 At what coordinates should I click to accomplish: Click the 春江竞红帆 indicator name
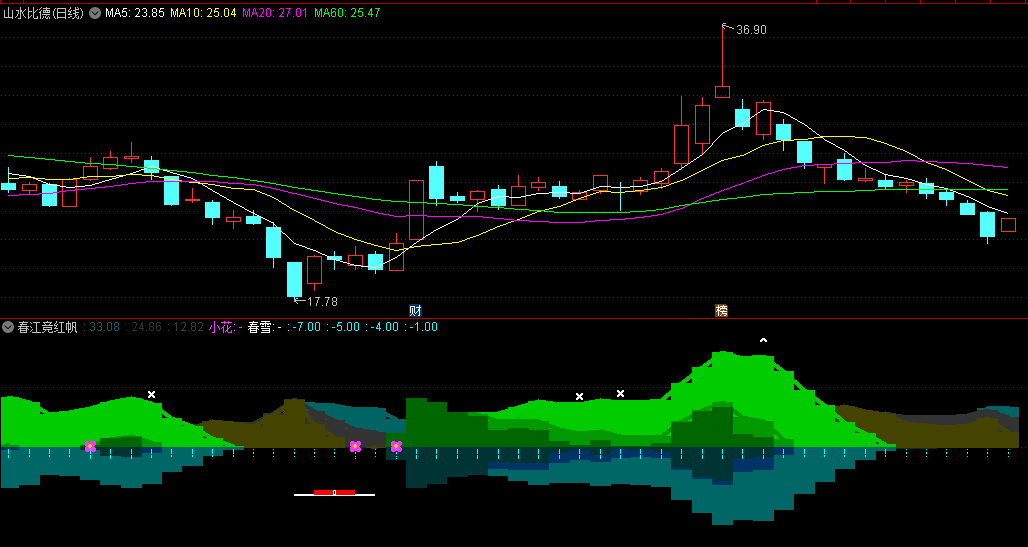tap(47, 327)
